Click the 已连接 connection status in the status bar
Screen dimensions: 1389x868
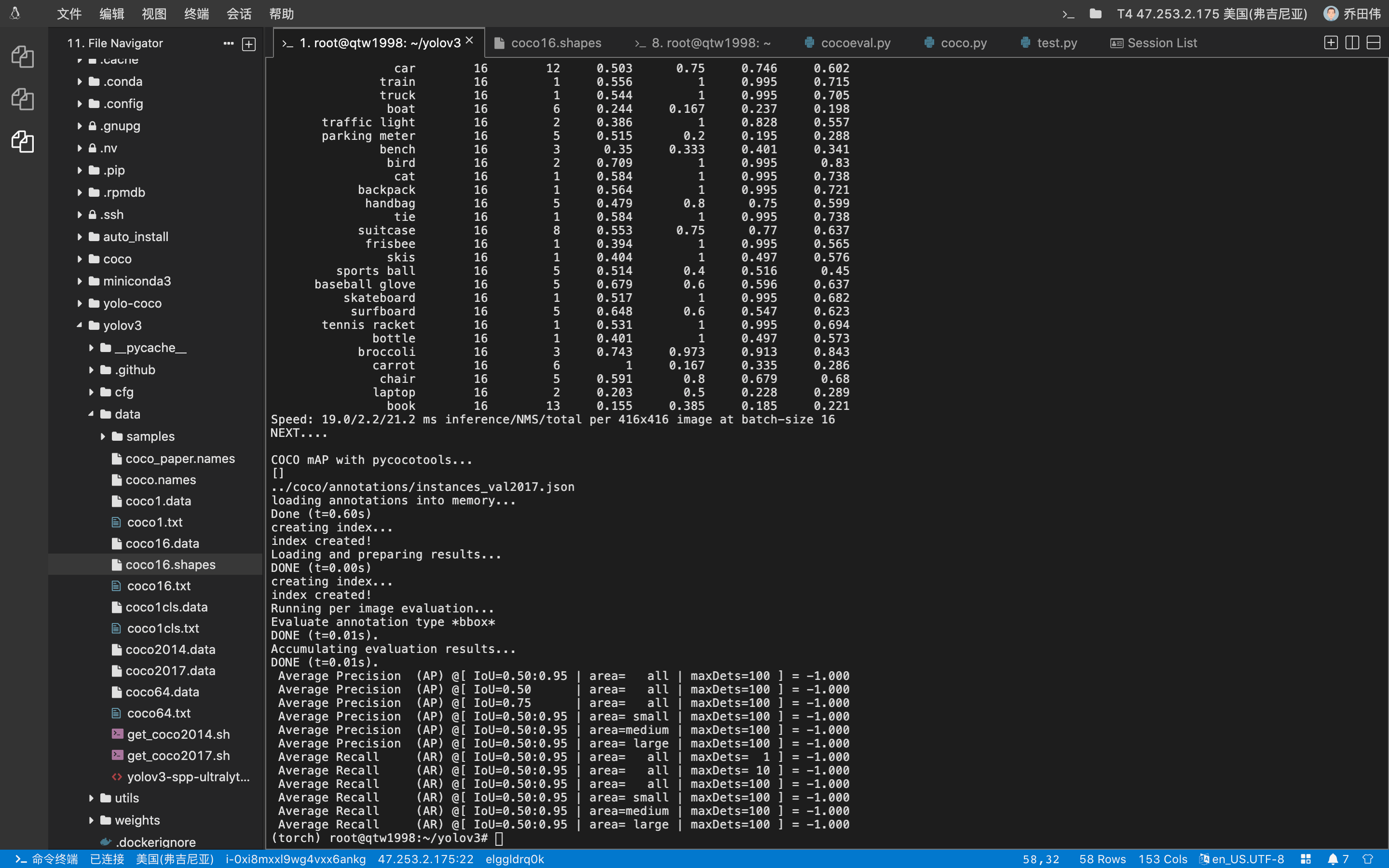click(107, 859)
